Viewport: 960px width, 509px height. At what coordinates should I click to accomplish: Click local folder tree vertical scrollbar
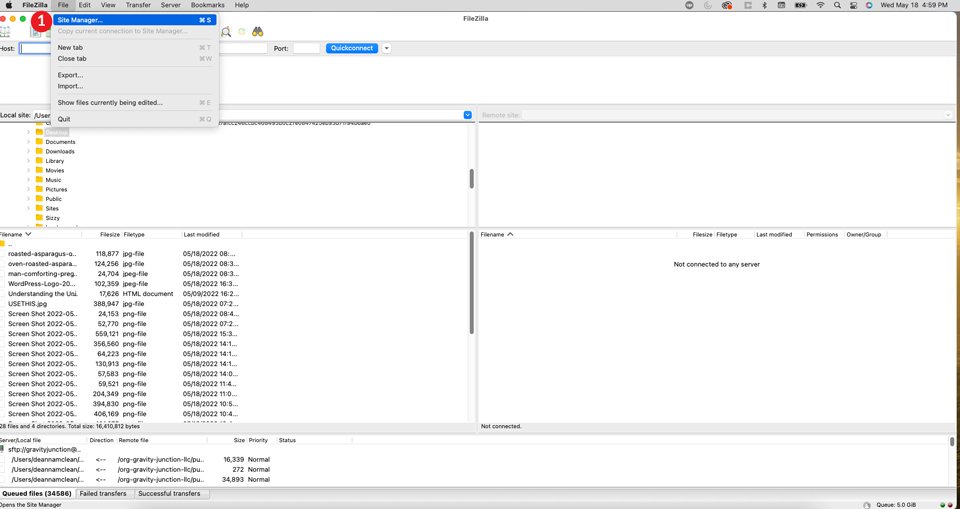coord(471,178)
